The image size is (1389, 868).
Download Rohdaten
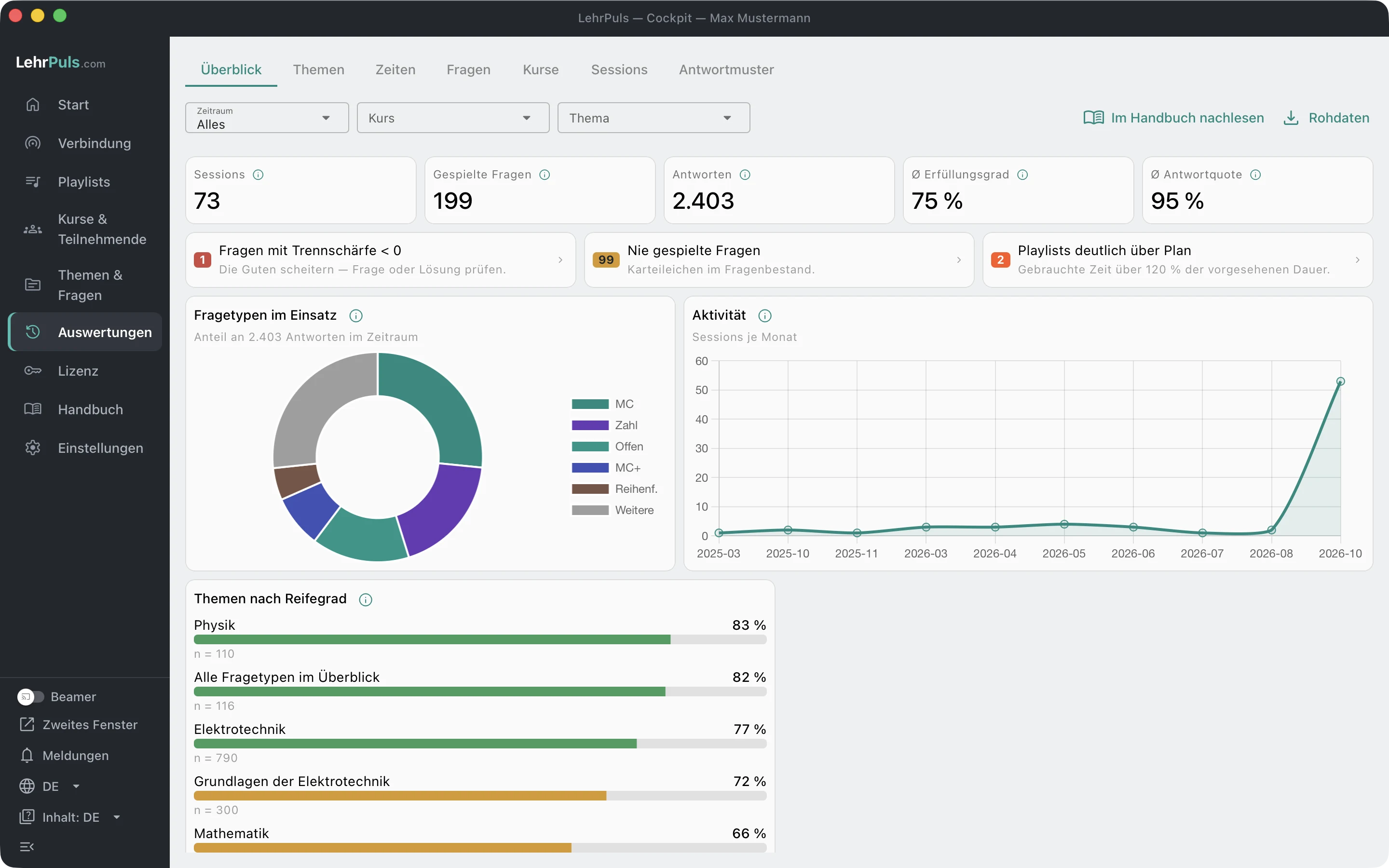1326,118
